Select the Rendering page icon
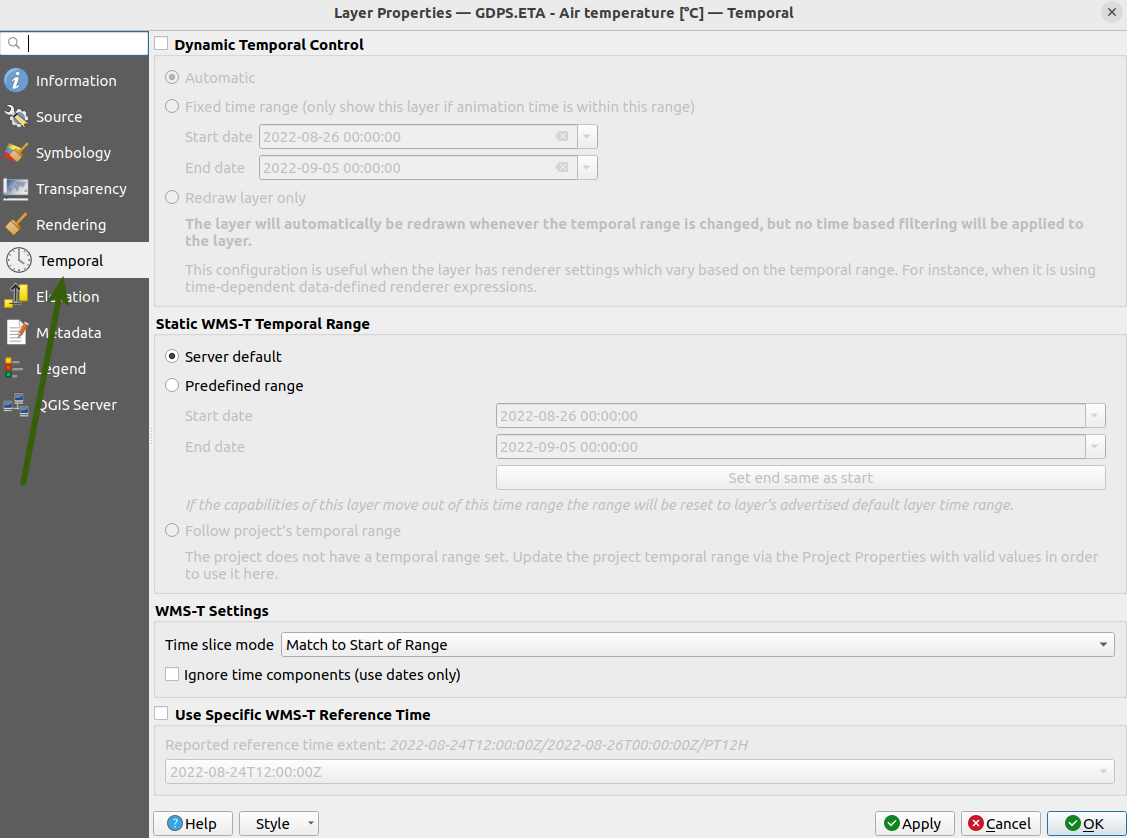The image size is (1127, 838). point(18,224)
